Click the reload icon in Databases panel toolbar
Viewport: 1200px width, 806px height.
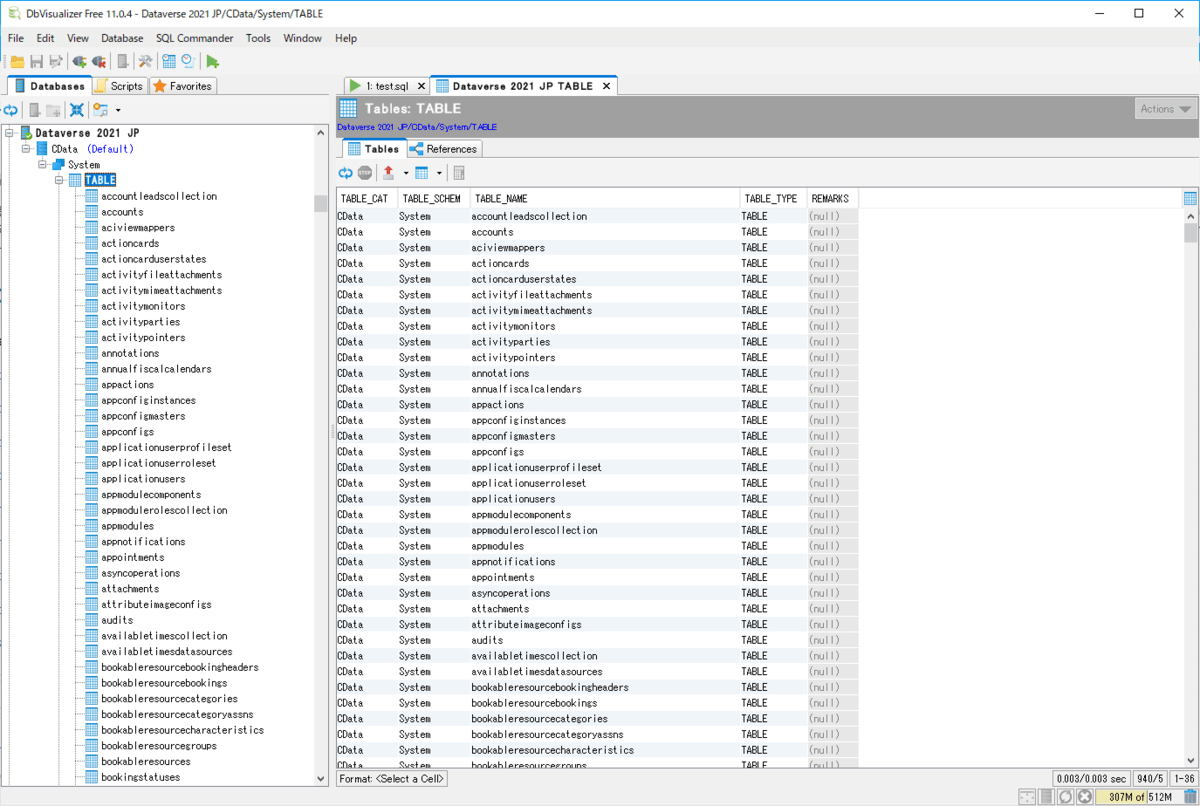11,110
